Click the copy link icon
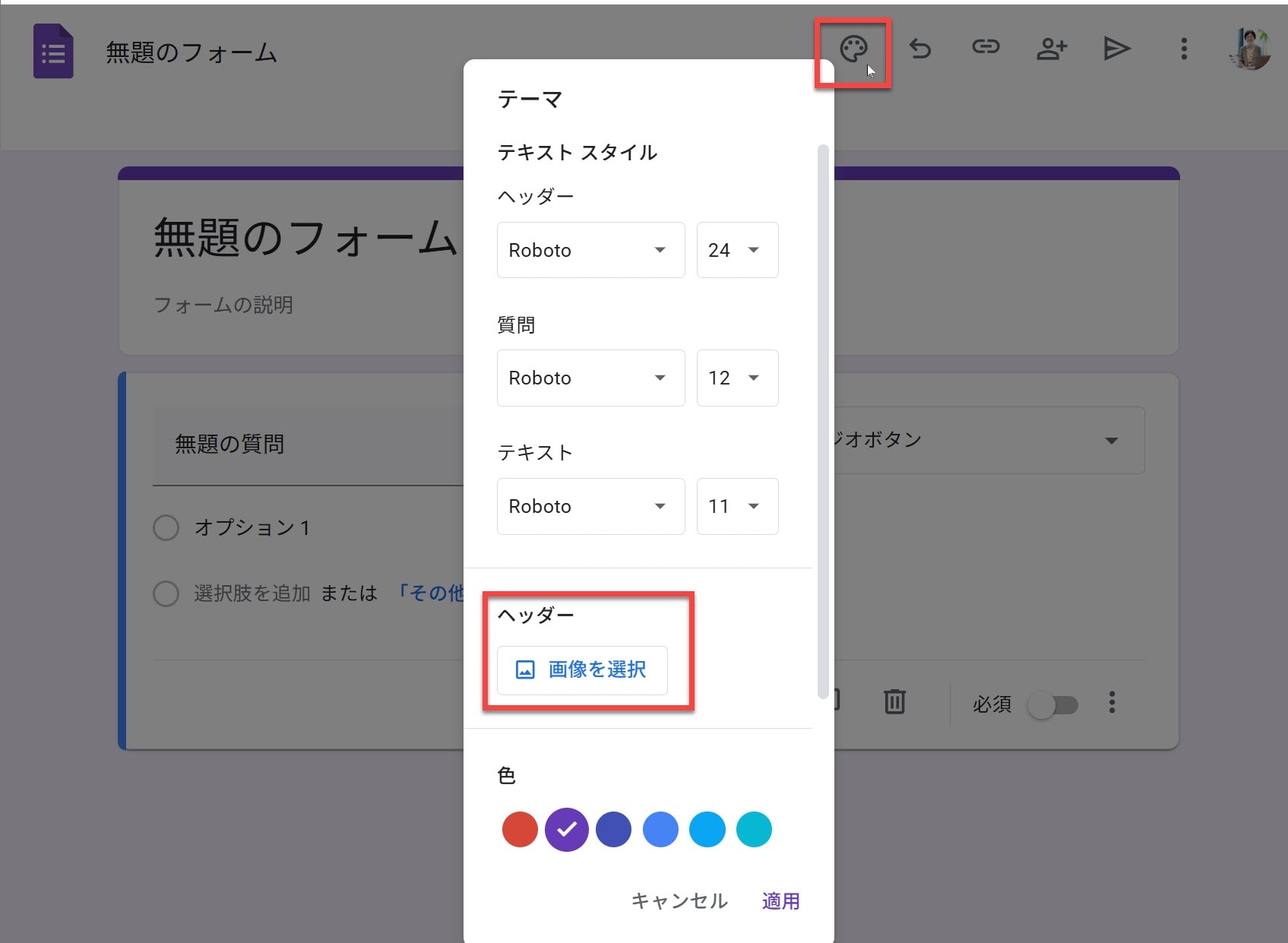This screenshot has width=1288, height=943. 986,48
